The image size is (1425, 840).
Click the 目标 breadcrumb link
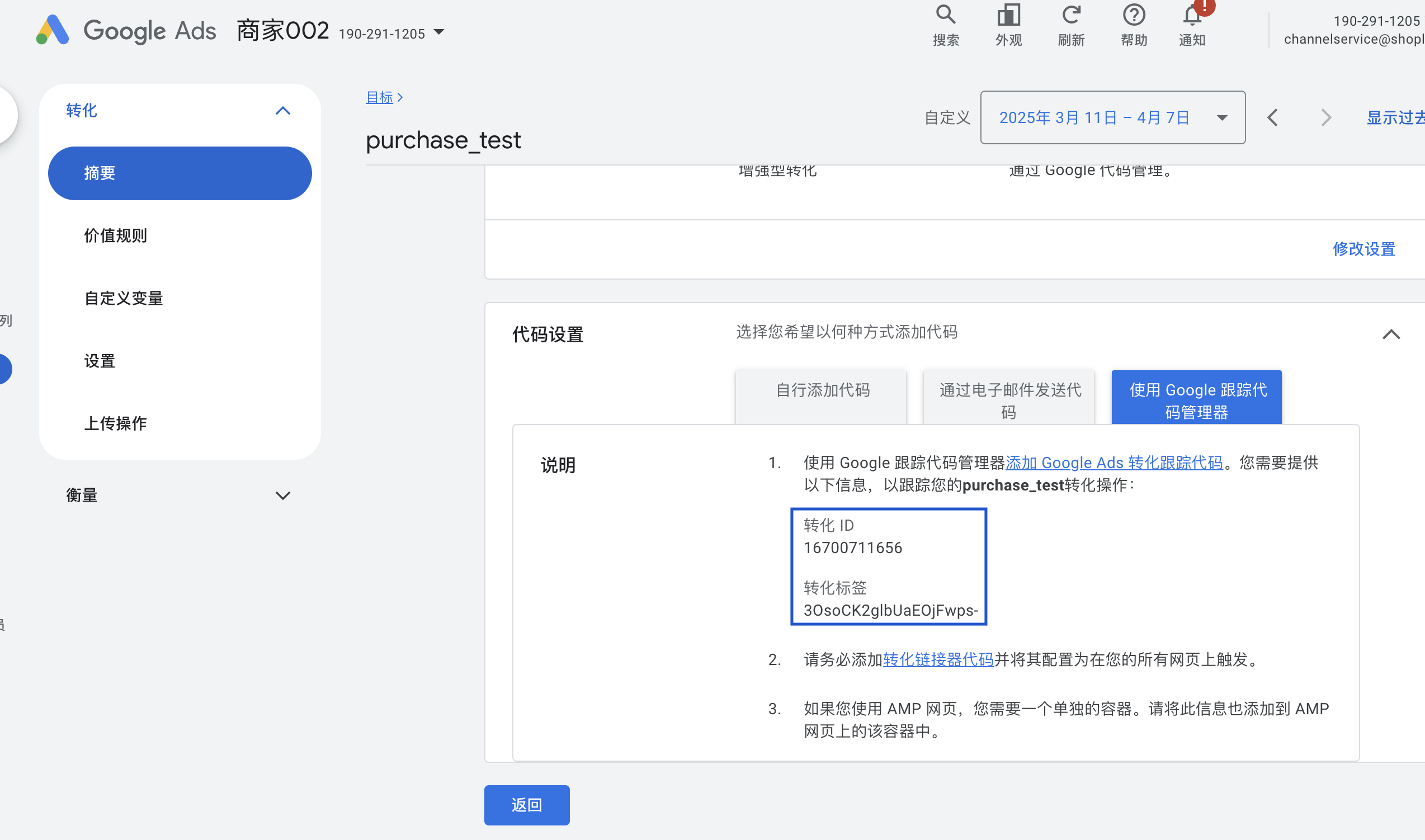tap(379, 98)
